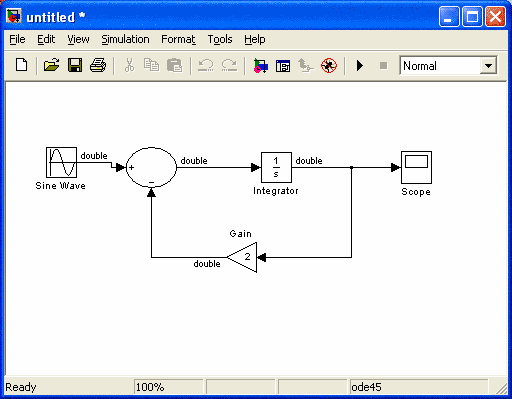Print the model with the printer icon
This screenshot has height=399, width=512.
[98, 65]
